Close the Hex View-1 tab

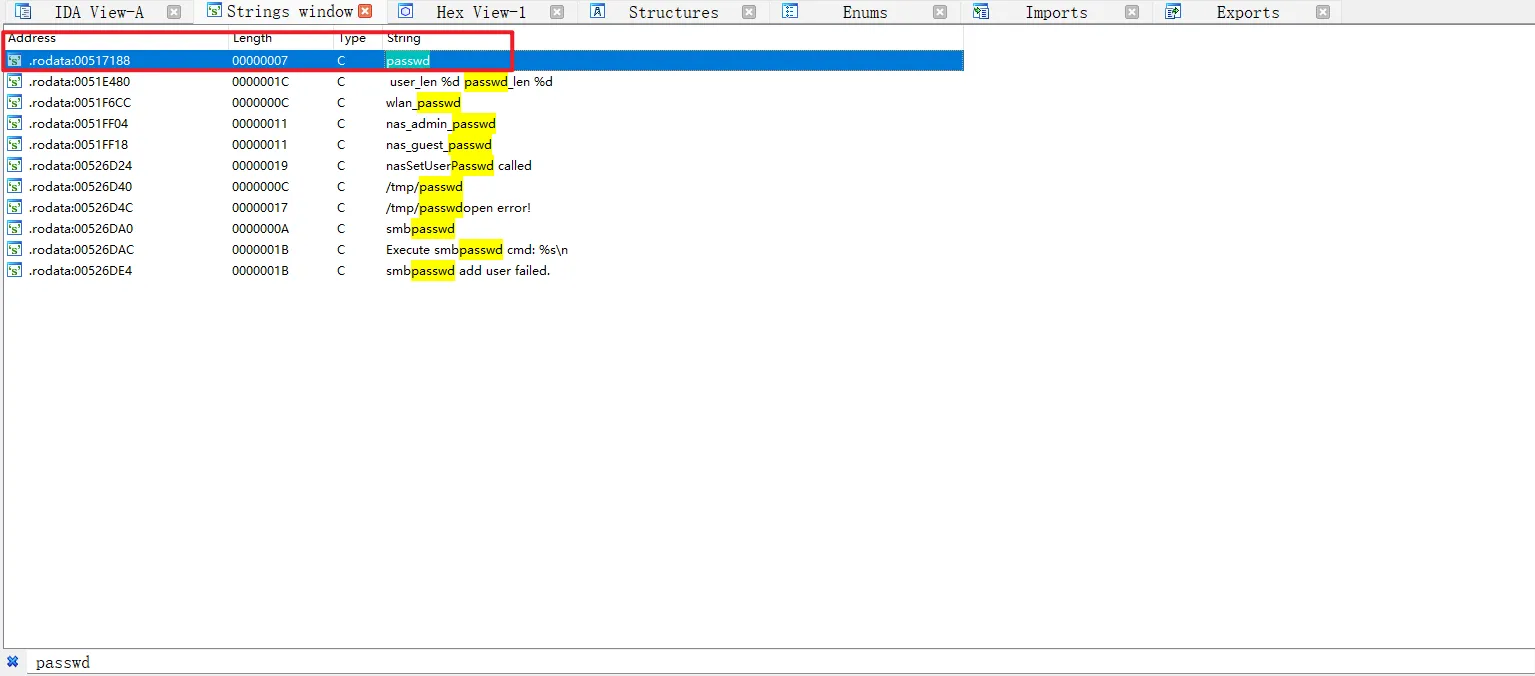[x=557, y=12]
